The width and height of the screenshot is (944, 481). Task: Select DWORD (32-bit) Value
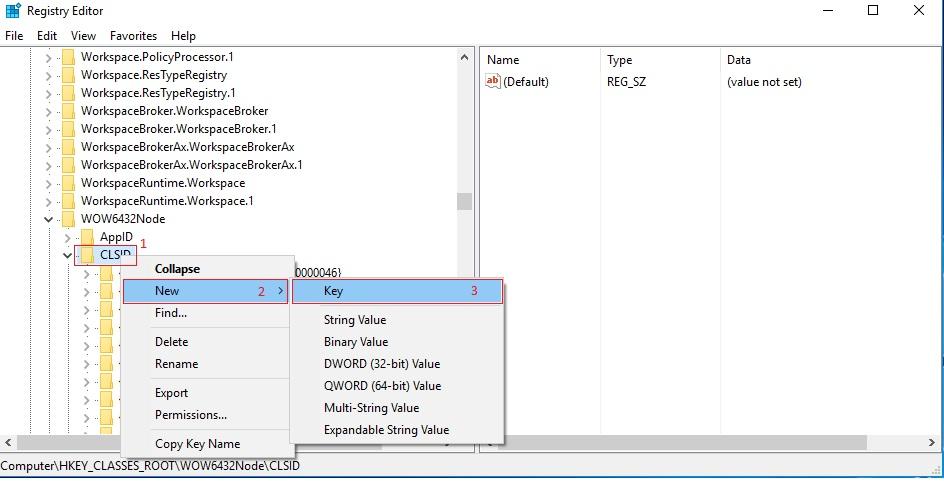point(397,364)
